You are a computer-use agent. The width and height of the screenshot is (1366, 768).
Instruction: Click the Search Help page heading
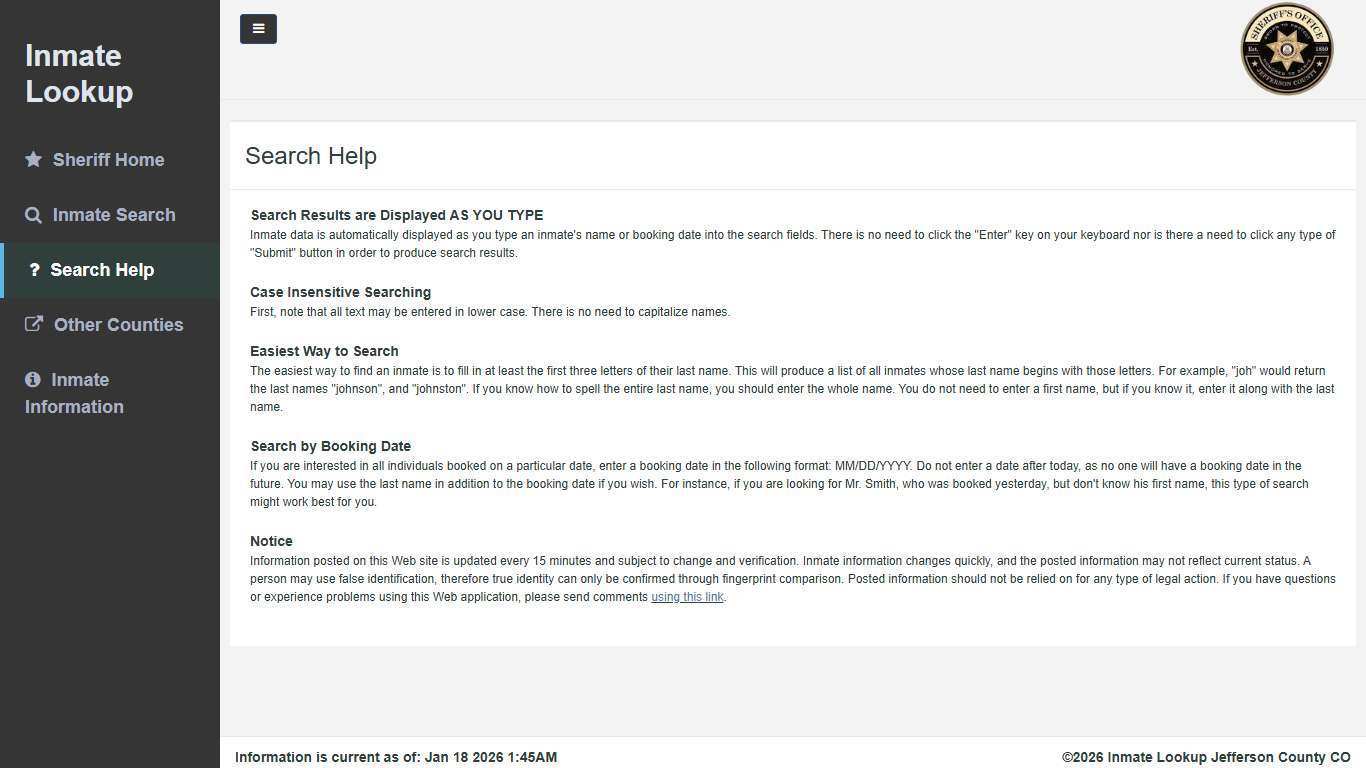click(311, 156)
